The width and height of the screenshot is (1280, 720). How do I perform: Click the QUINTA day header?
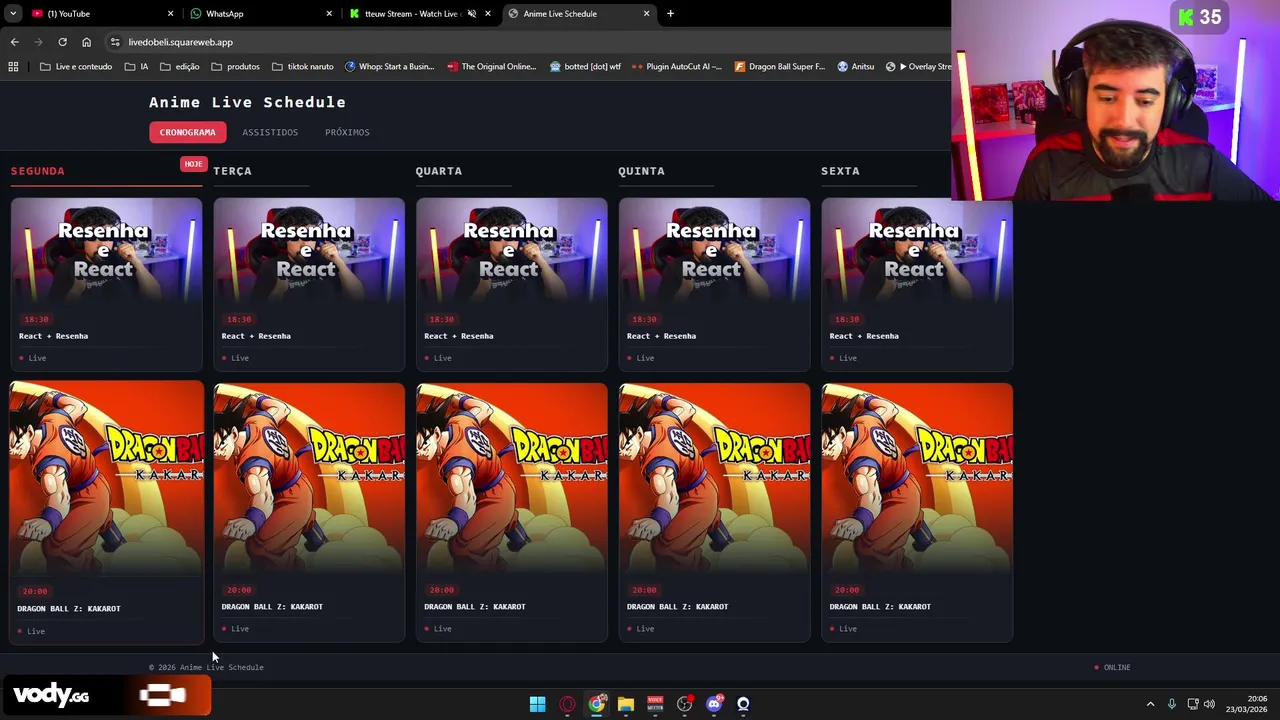(641, 171)
